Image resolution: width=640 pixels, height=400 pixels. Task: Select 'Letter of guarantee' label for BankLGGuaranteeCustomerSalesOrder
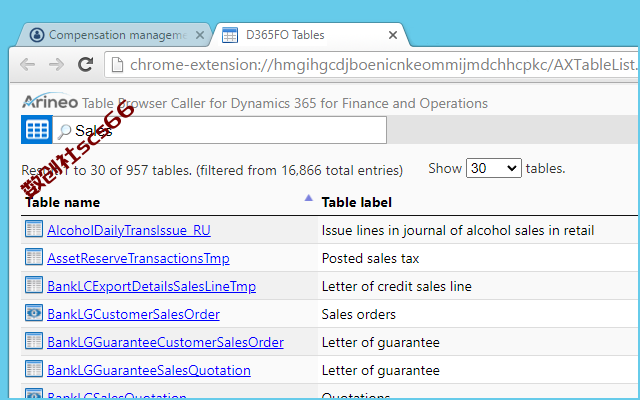(380, 342)
